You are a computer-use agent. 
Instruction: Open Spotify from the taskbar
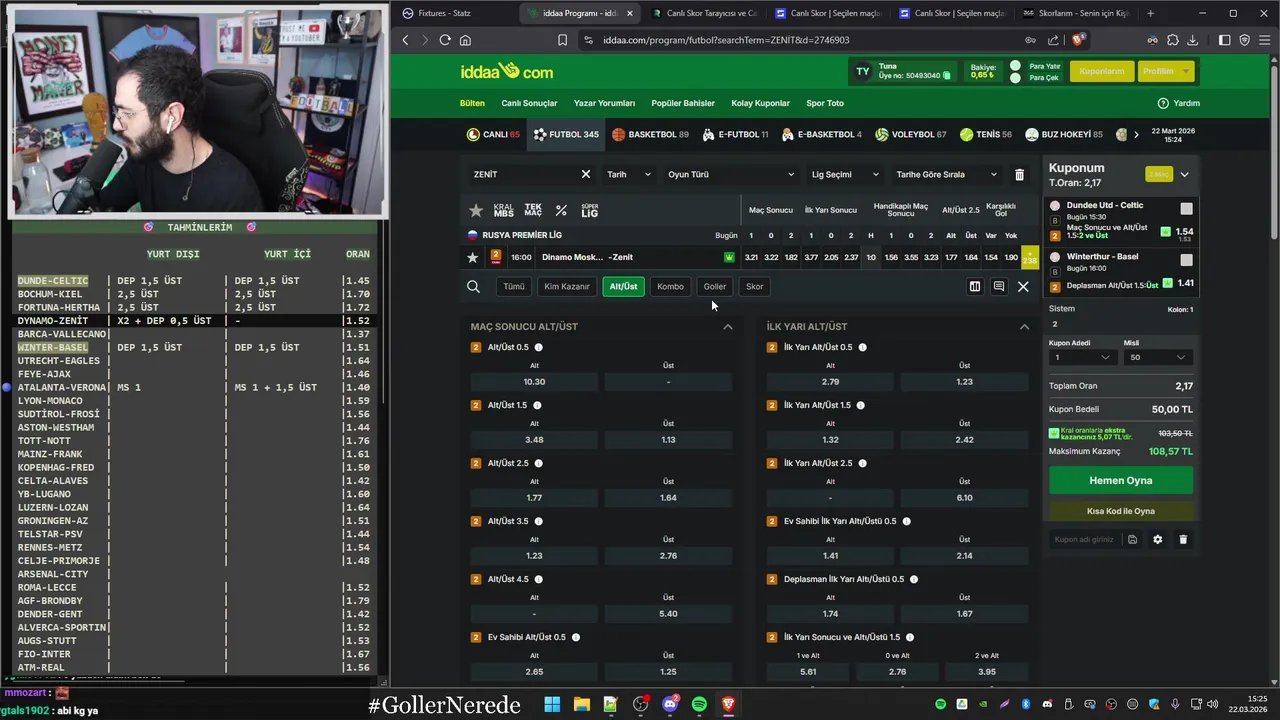[x=699, y=705]
